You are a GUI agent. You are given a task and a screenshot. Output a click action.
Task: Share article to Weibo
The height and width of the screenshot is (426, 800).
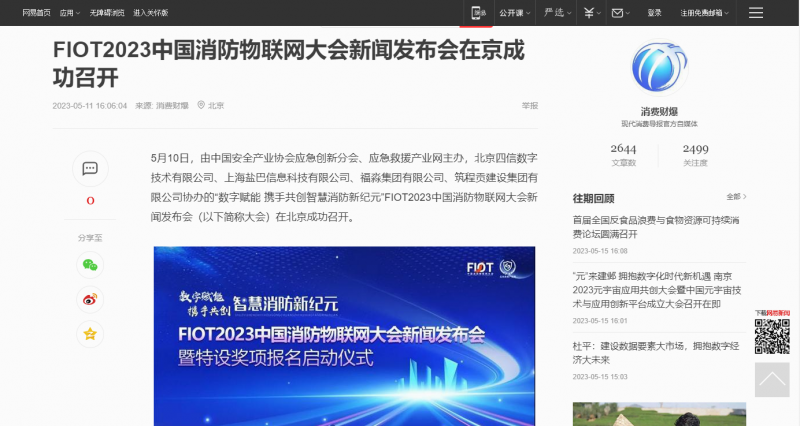click(x=90, y=299)
